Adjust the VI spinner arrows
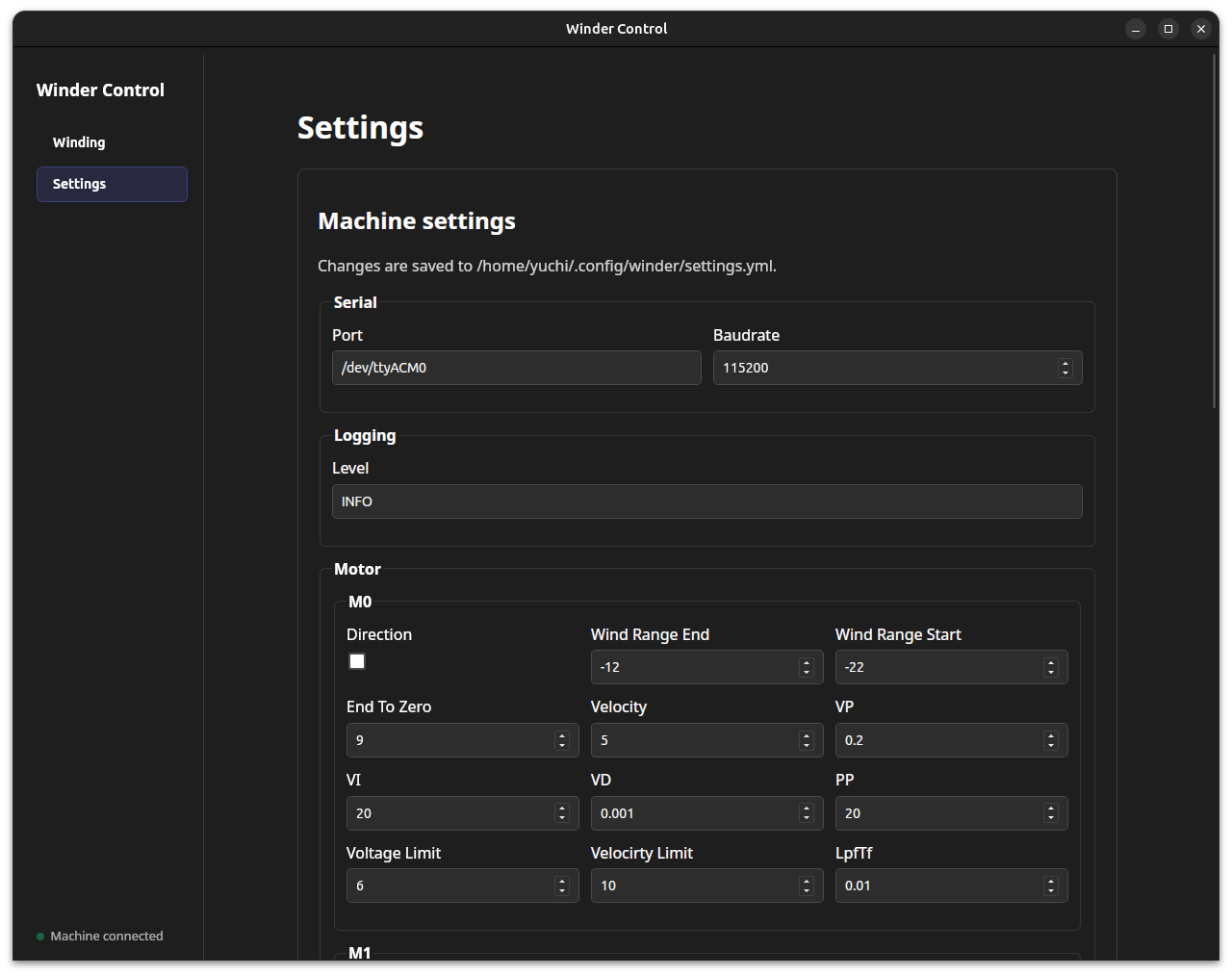Screen dimensions: 1232x976 (562, 813)
